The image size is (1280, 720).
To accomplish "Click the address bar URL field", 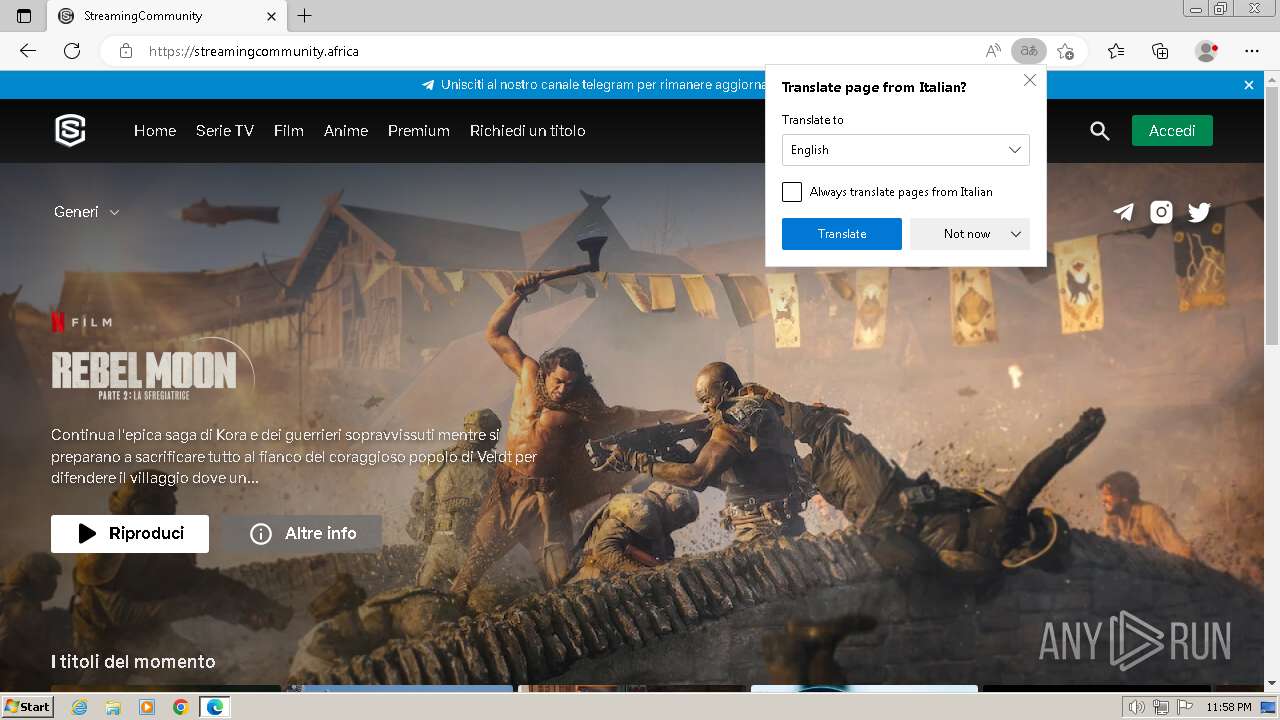I will pyautogui.click(x=560, y=51).
